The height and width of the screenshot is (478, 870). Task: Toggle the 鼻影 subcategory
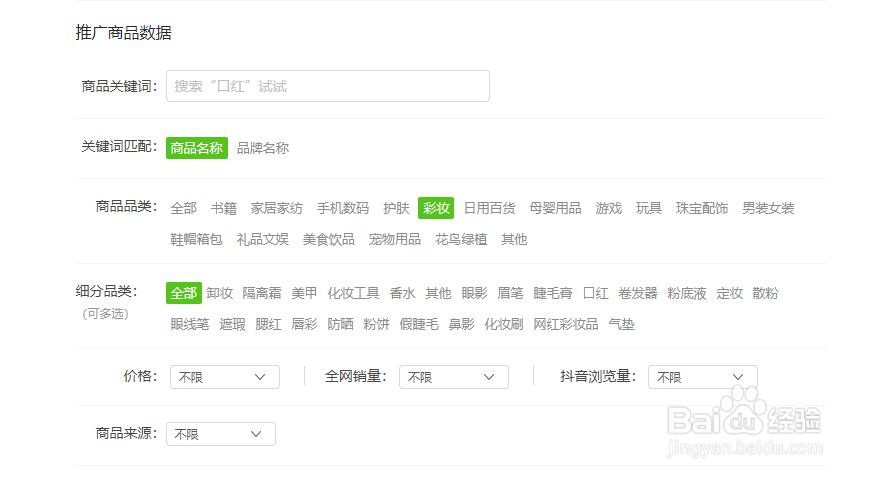coord(462,324)
